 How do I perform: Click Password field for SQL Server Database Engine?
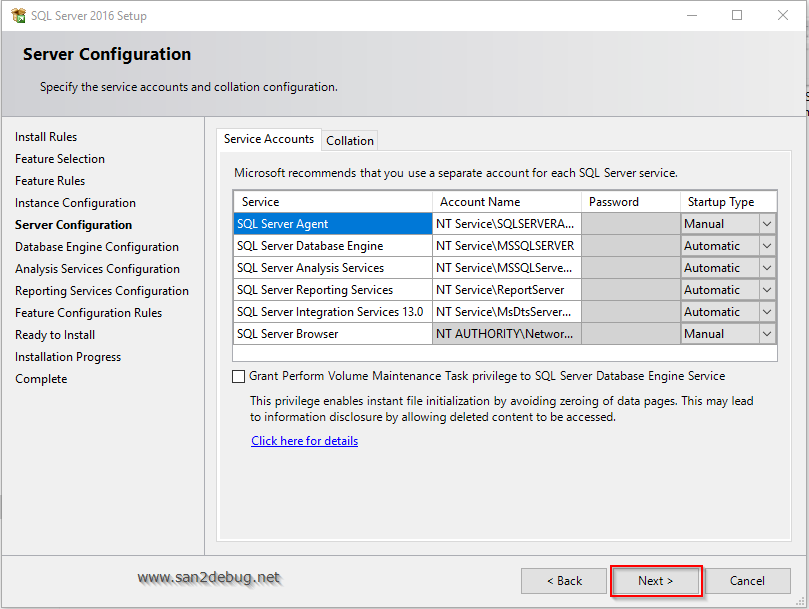point(630,246)
